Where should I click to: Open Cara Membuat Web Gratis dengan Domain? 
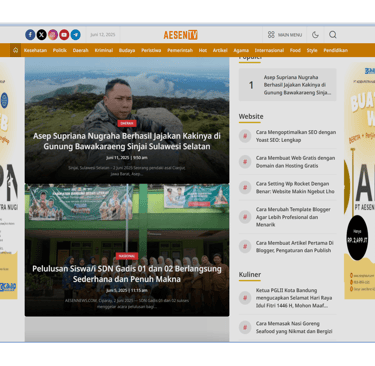[295, 162]
